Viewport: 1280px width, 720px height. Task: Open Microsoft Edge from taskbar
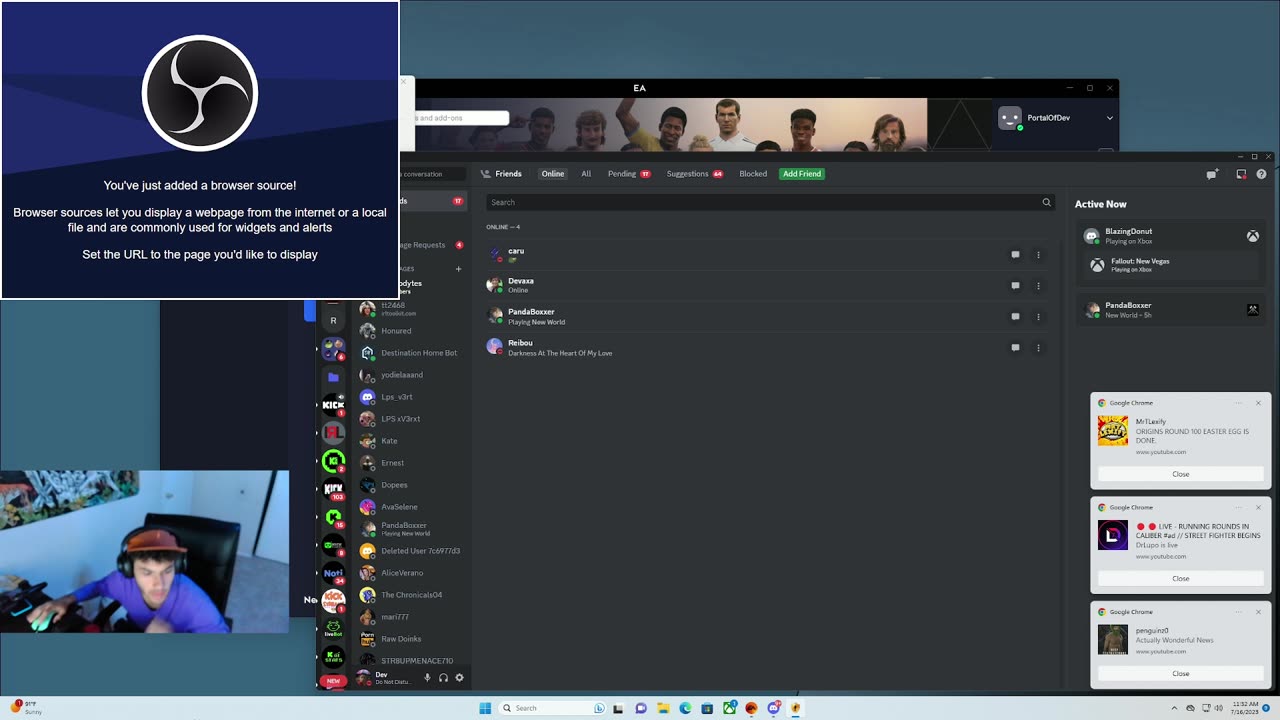[x=685, y=708]
